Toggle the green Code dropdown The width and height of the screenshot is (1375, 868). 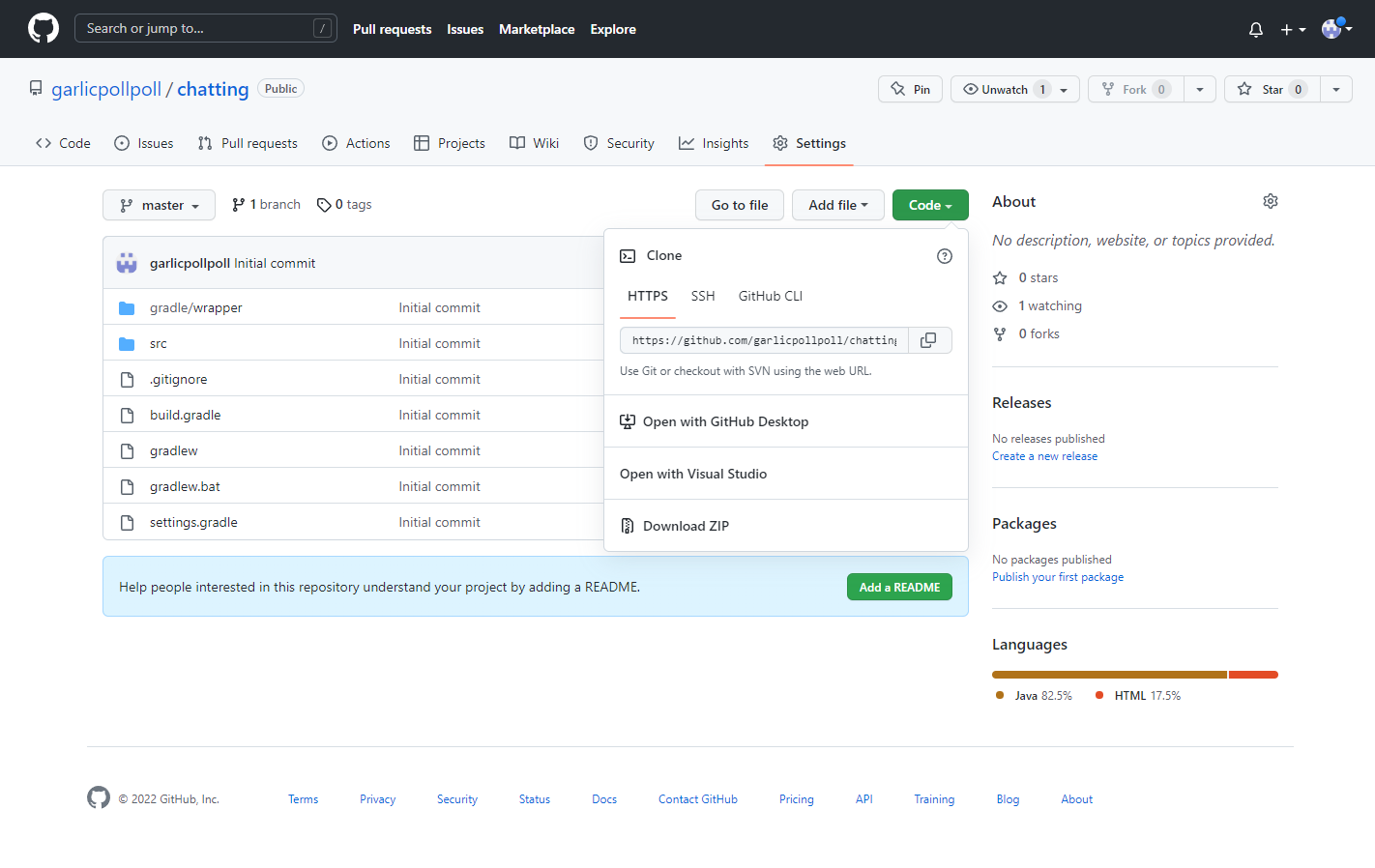click(930, 205)
